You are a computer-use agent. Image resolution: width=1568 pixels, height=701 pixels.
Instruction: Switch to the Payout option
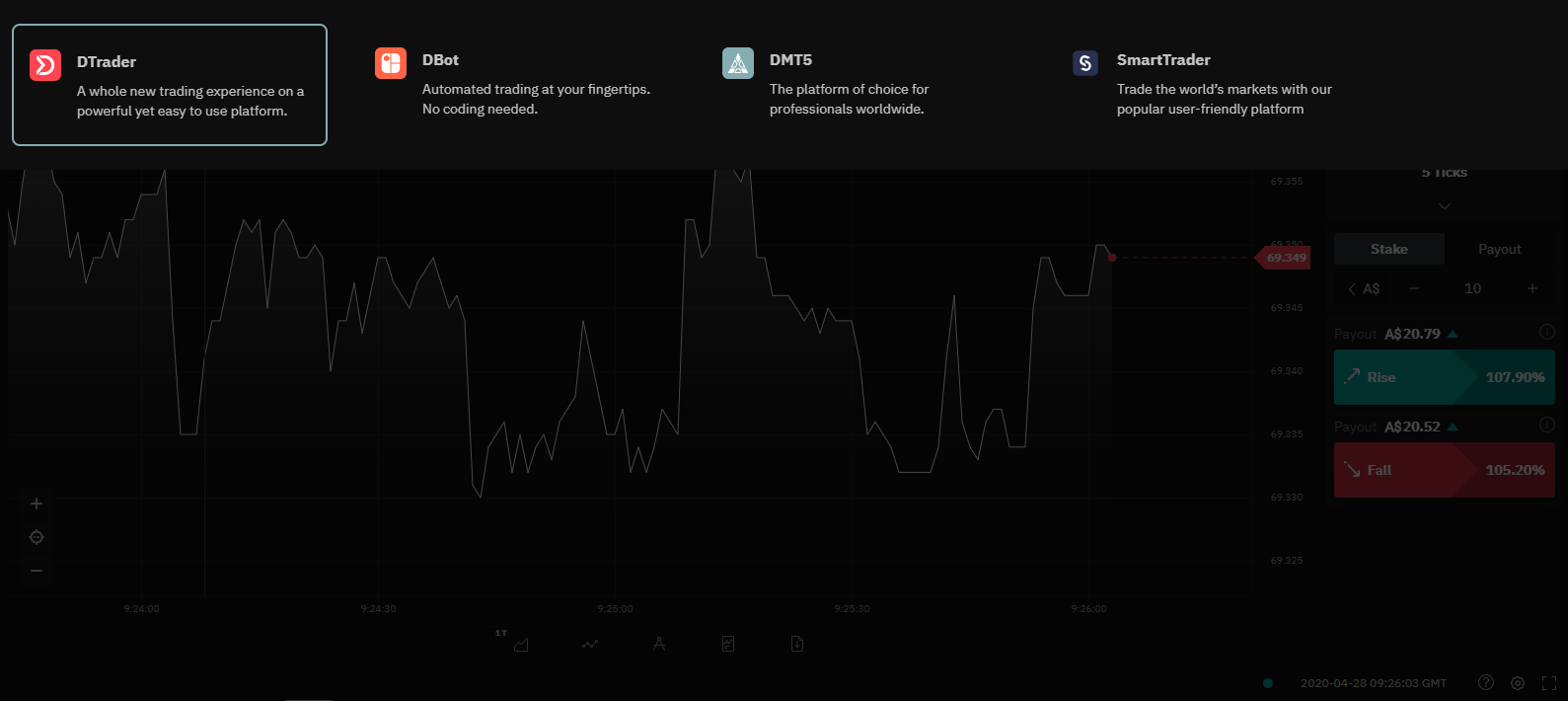tap(1499, 249)
